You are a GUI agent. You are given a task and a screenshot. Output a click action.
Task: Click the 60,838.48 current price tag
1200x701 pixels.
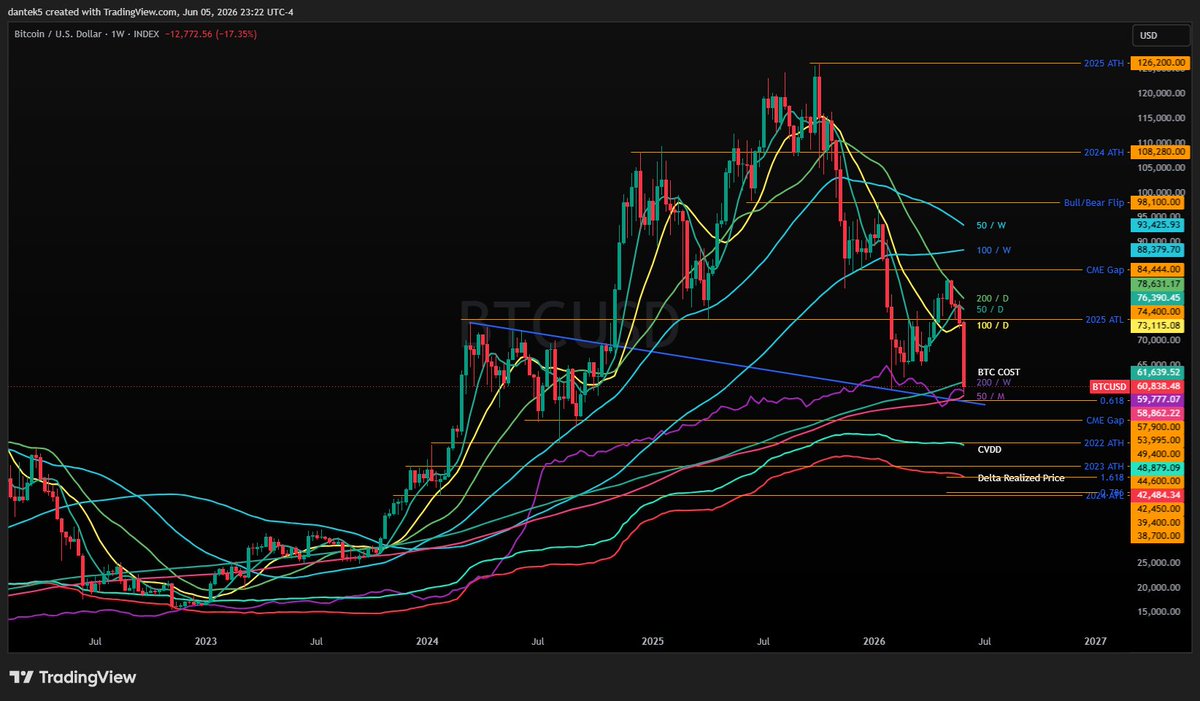pos(1159,386)
